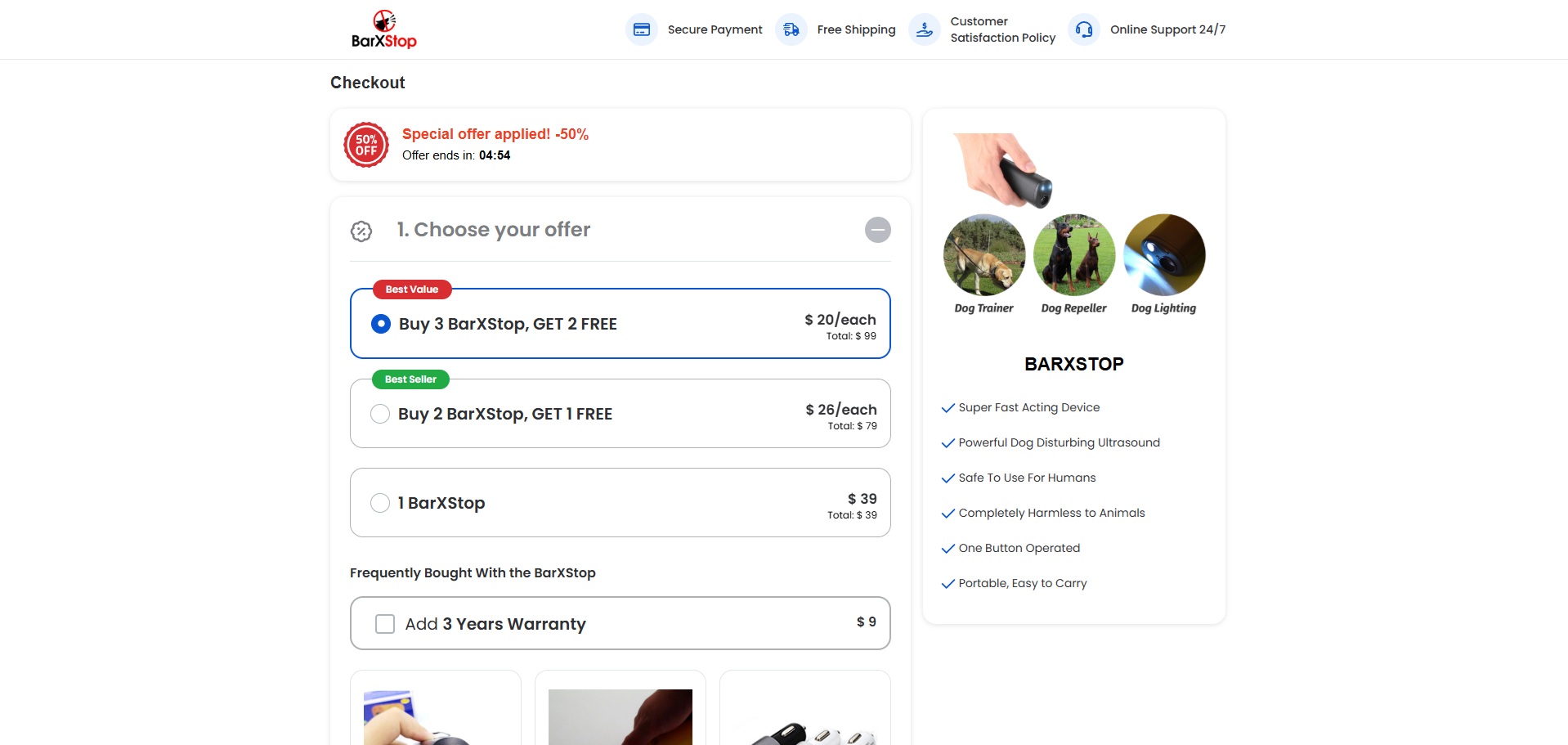This screenshot has width=1568, height=745.
Task: Click the Online Support headset icon
Action: pos(1084,29)
